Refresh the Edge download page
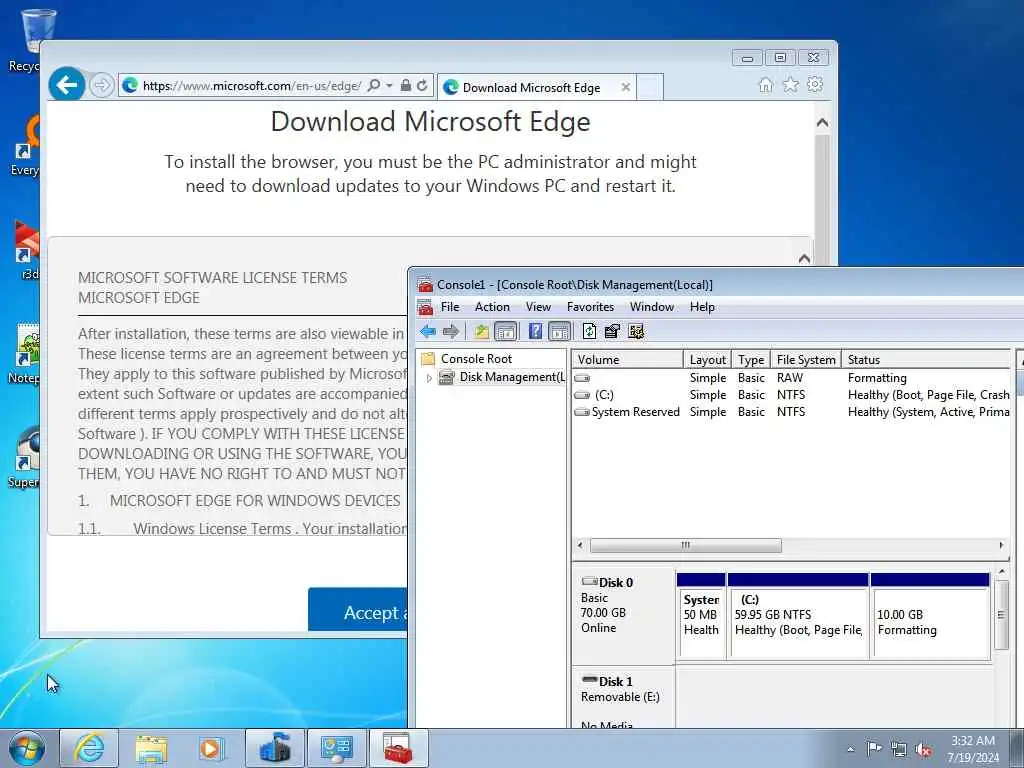 423,86
